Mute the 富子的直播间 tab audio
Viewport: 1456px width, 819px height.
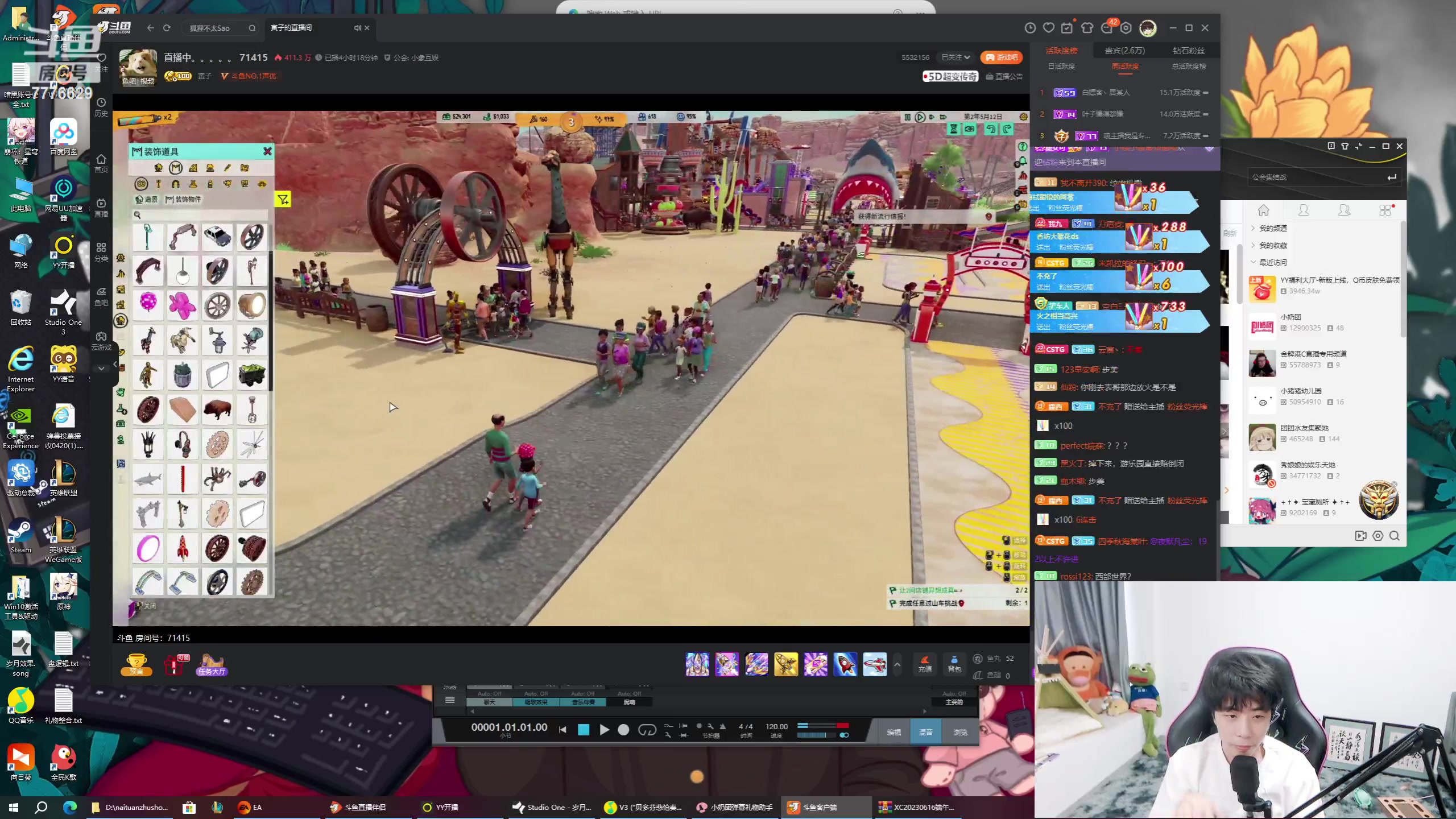[x=357, y=28]
